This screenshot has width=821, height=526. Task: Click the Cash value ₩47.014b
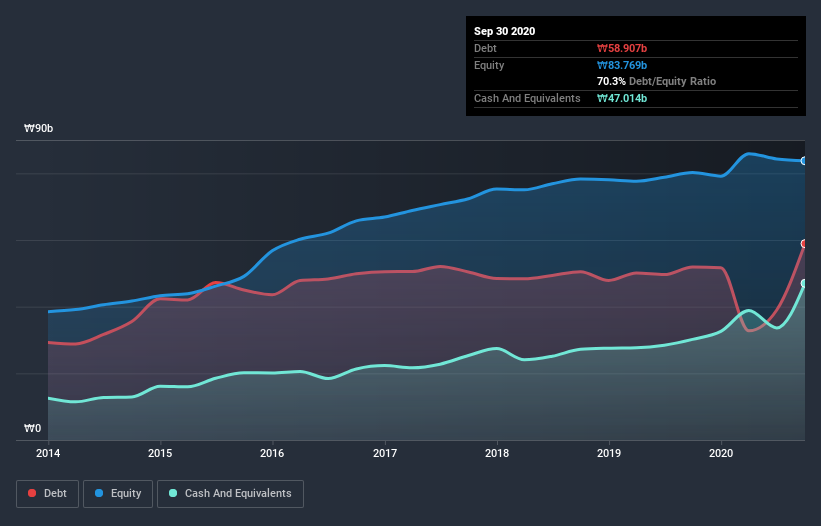pos(622,98)
